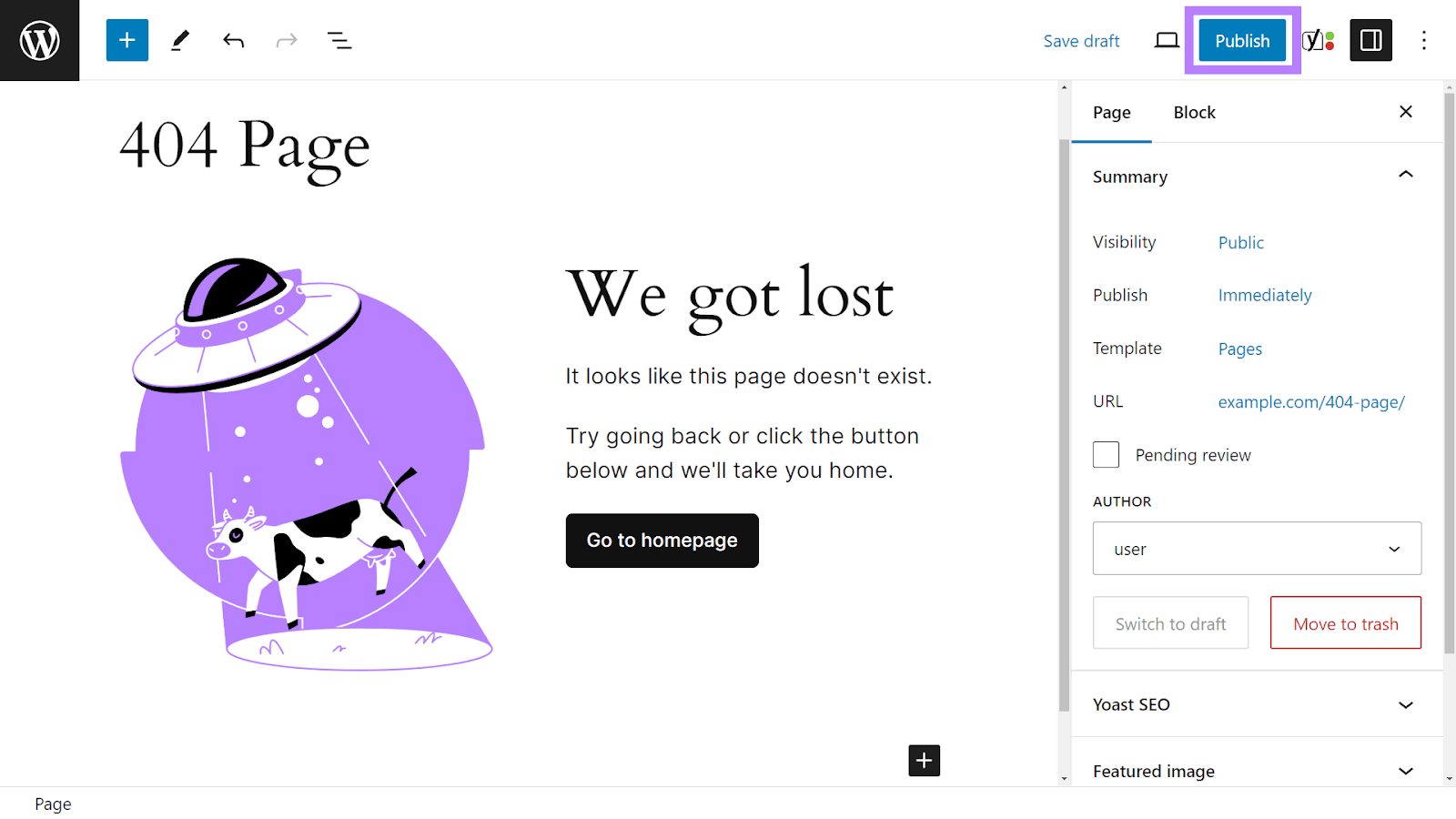Enable the Pending review checkbox
The width and height of the screenshot is (1456, 819).
pyautogui.click(x=1105, y=454)
